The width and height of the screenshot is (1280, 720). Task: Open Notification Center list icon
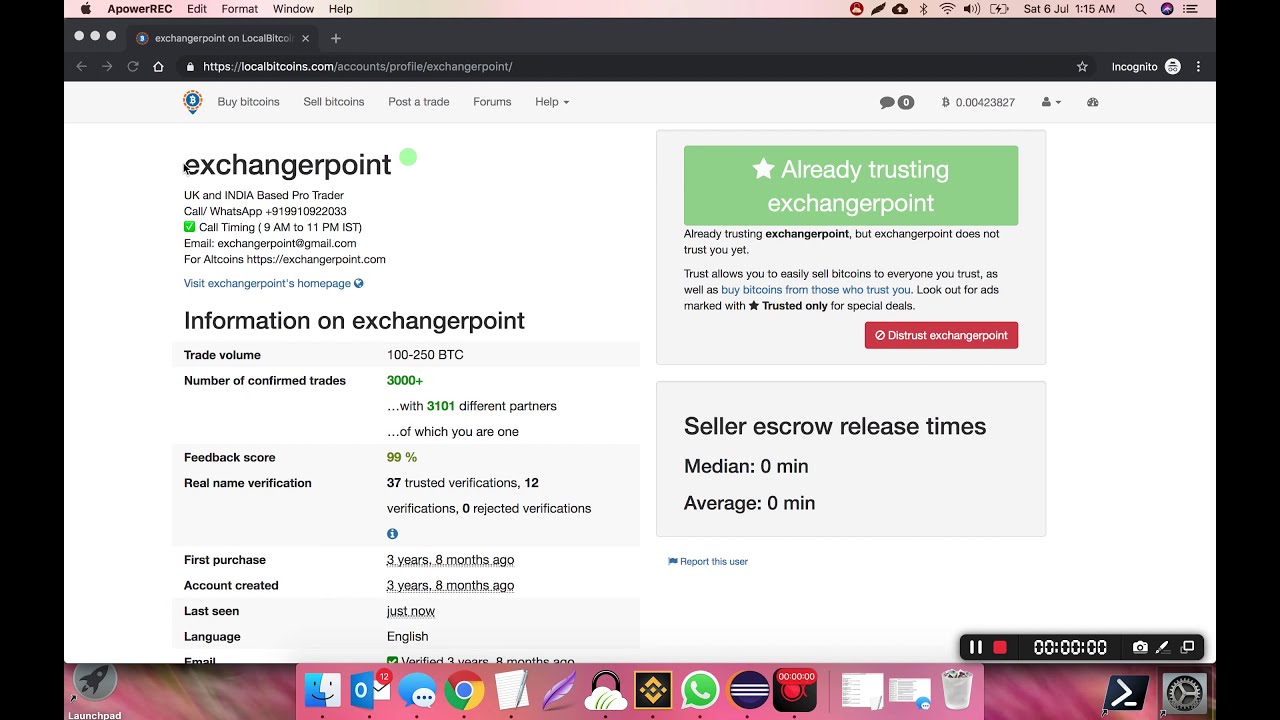click(x=1191, y=9)
